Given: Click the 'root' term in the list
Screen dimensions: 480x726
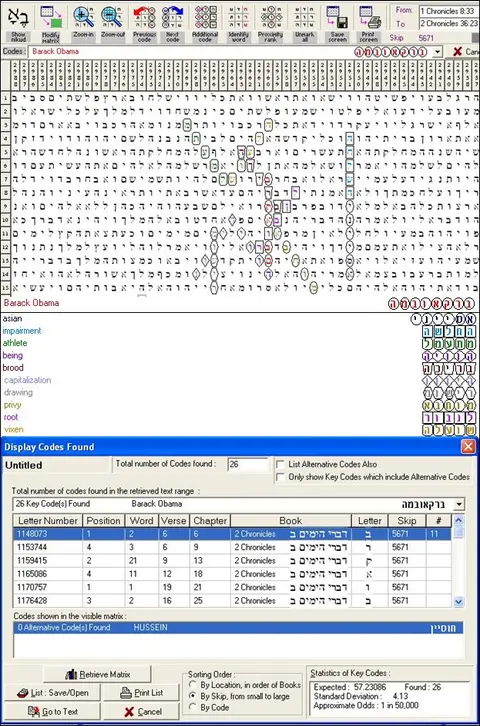Looking at the screenshot, I should 11,417.
